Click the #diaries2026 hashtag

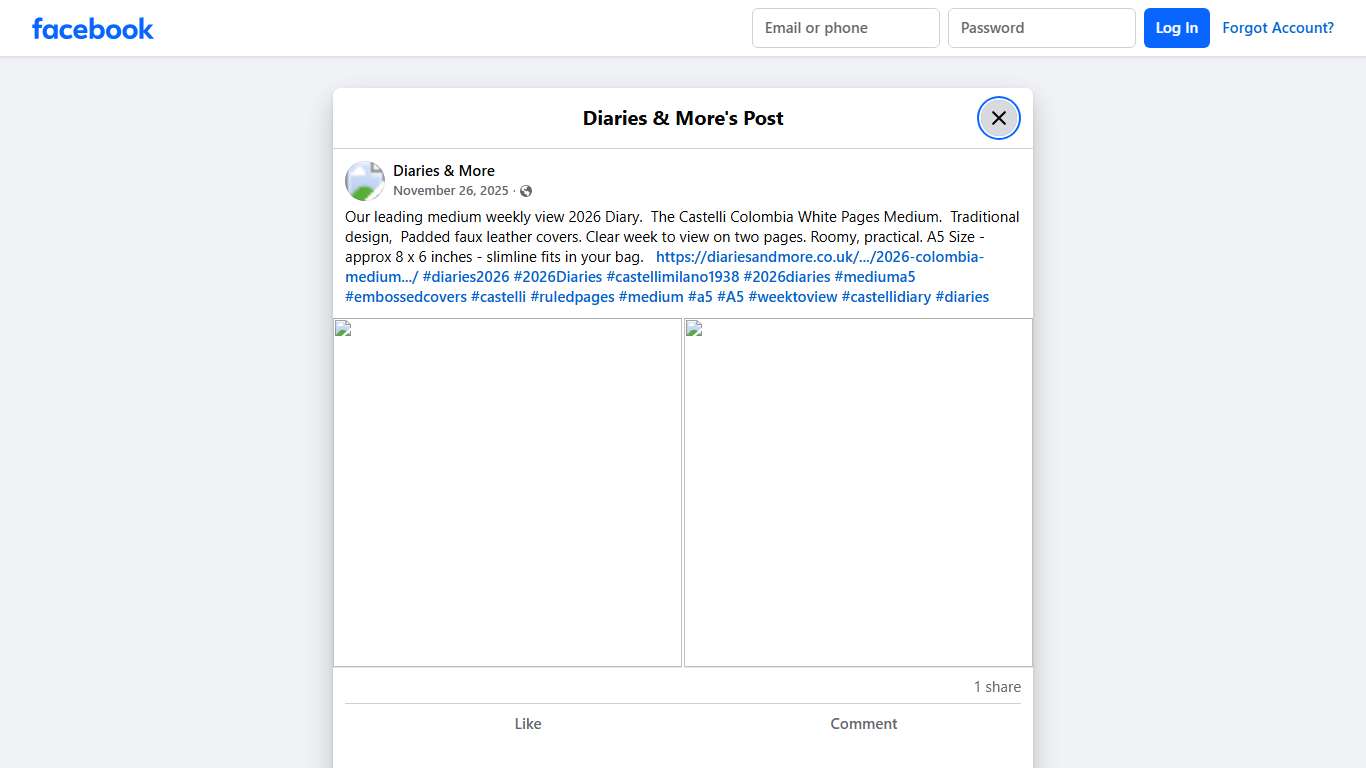tap(466, 276)
